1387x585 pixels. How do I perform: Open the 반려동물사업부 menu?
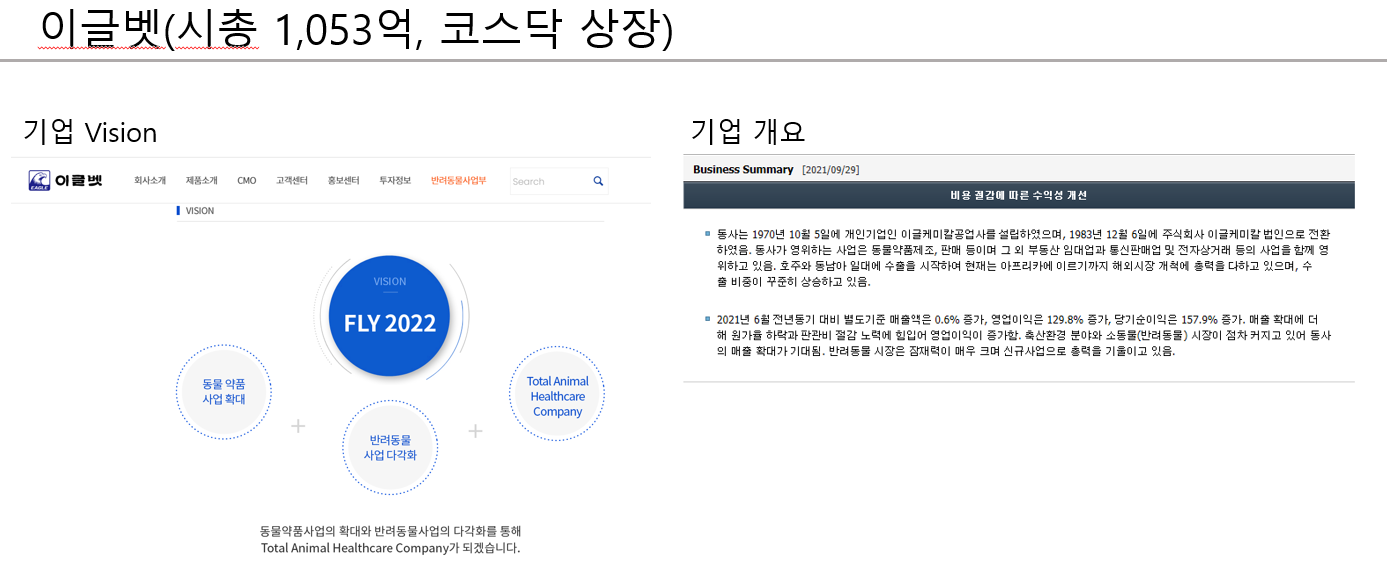458,181
